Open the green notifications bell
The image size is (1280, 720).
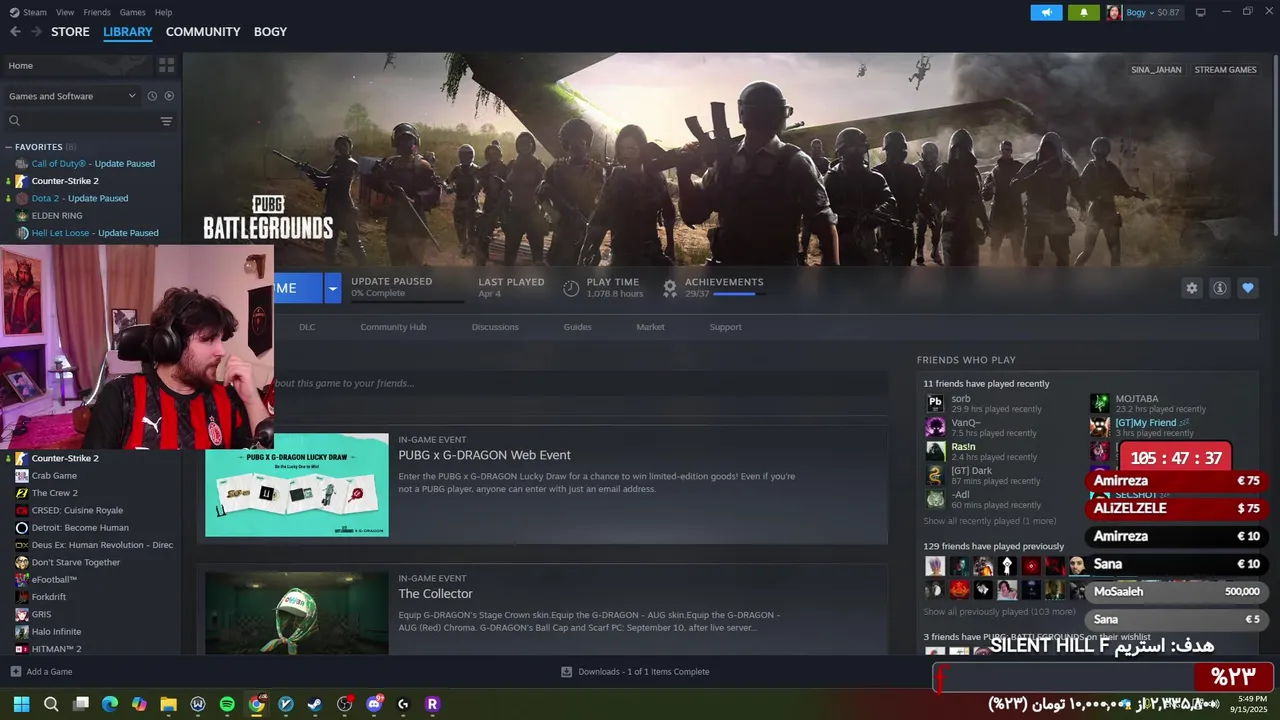point(1084,12)
